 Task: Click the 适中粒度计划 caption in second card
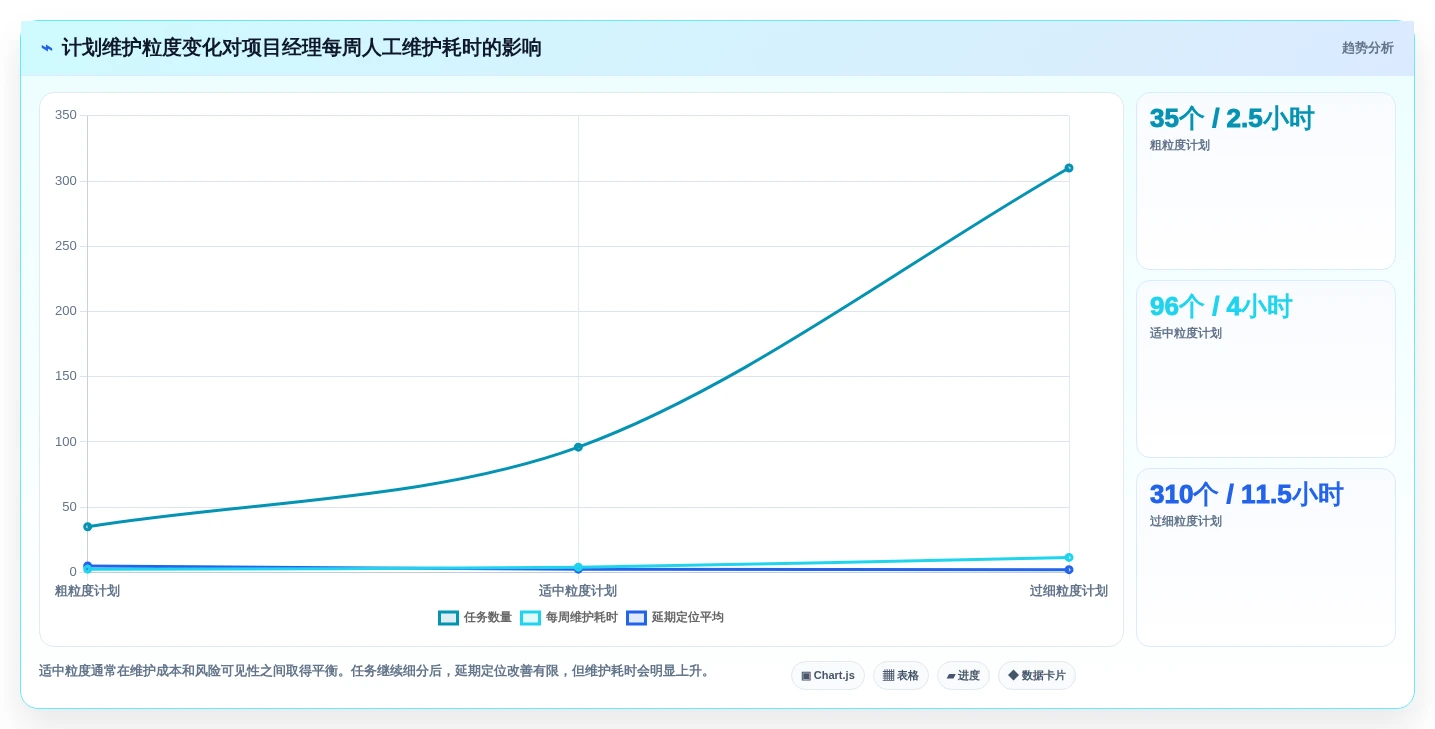click(1185, 333)
